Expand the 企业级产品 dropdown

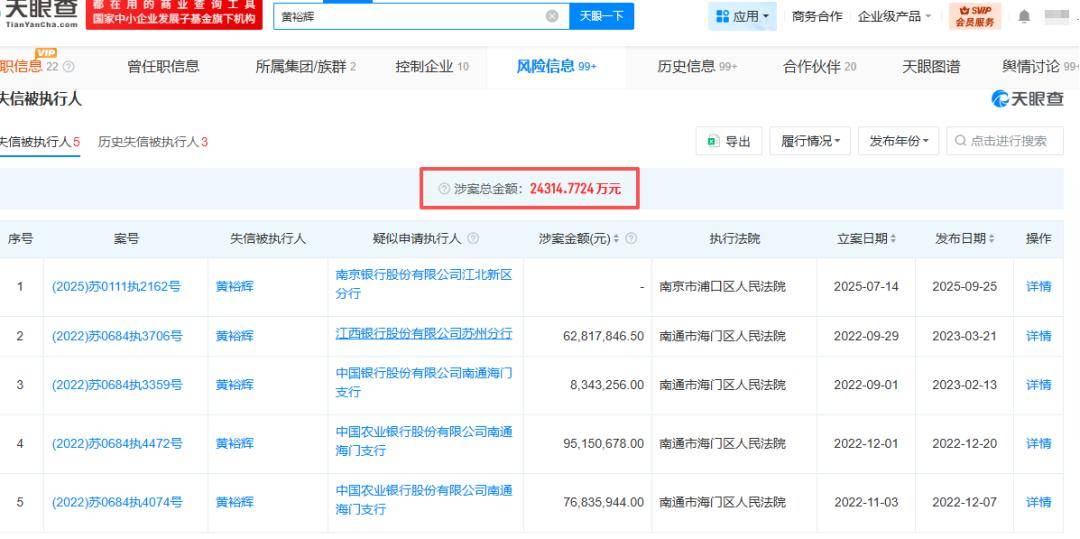tap(894, 17)
